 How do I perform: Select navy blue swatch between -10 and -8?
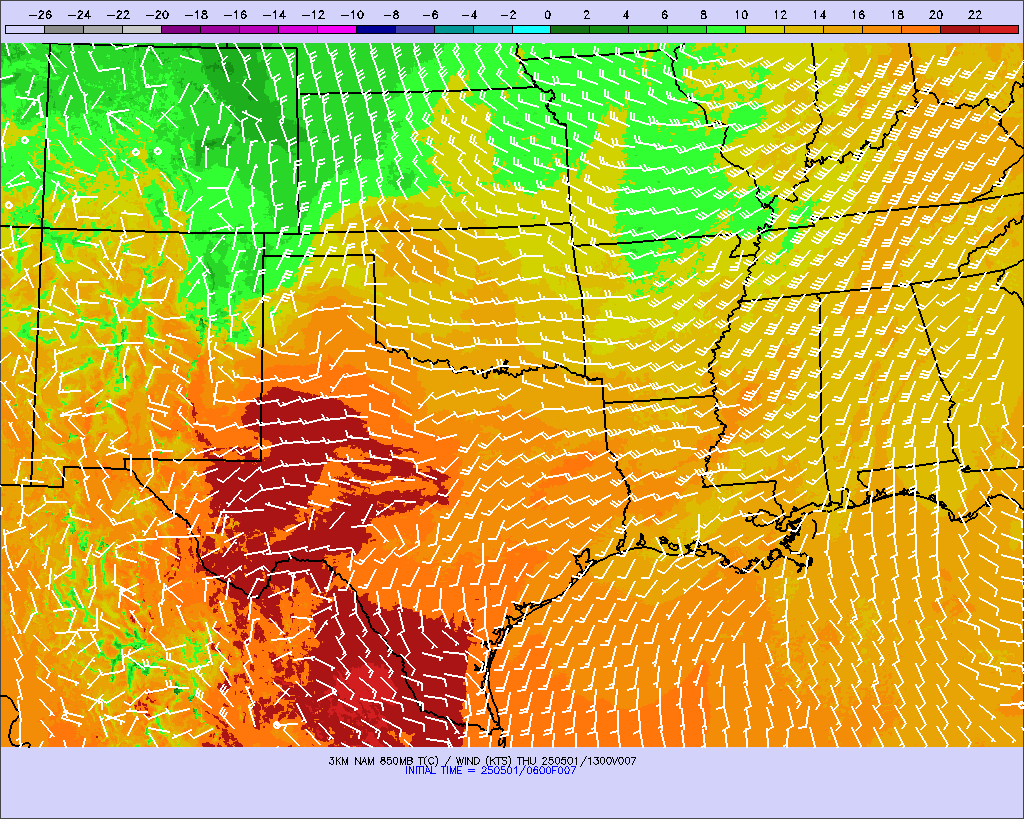click(x=376, y=29)
